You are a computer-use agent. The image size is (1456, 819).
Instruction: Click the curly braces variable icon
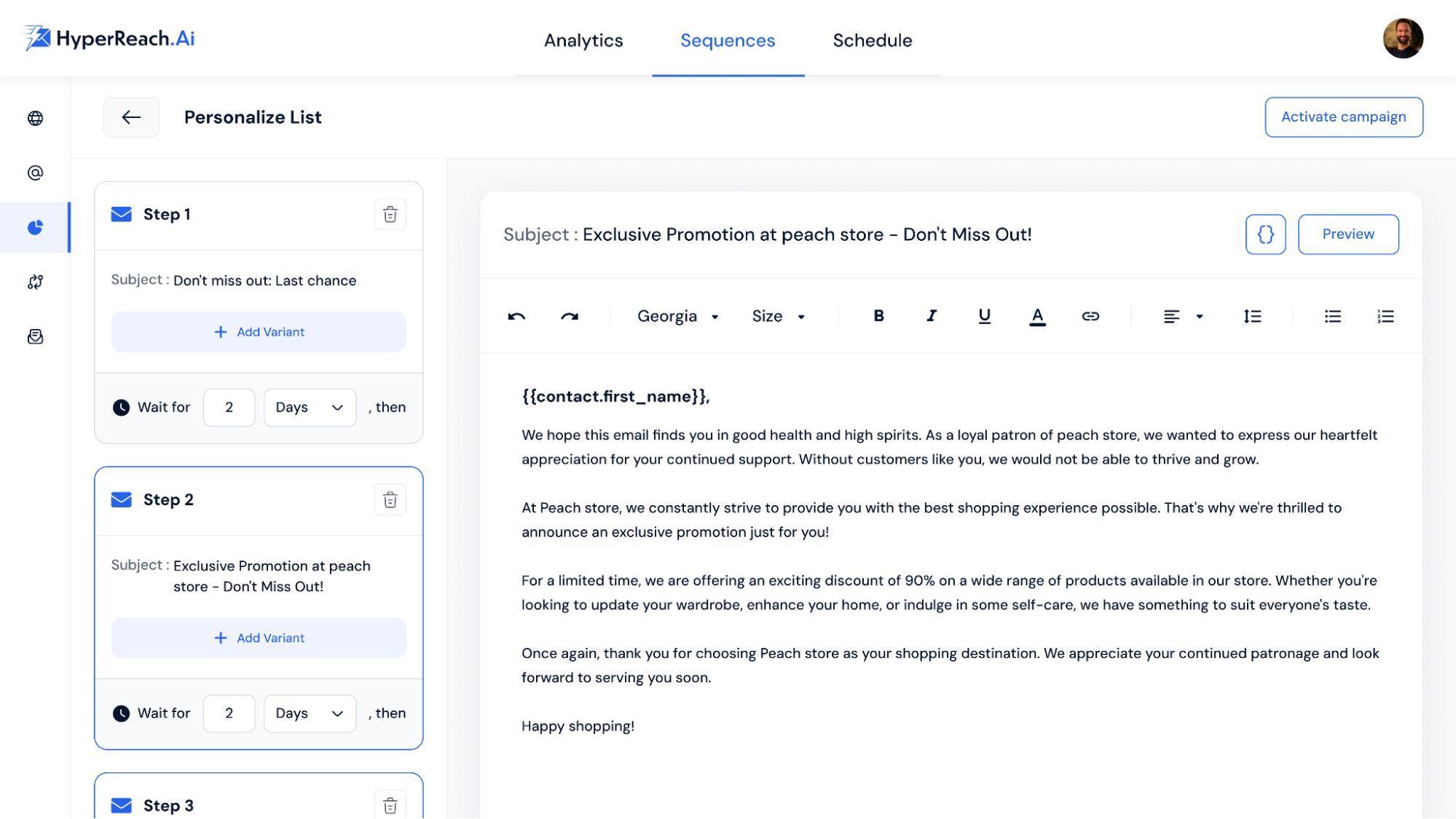[x=1265, y=234]
